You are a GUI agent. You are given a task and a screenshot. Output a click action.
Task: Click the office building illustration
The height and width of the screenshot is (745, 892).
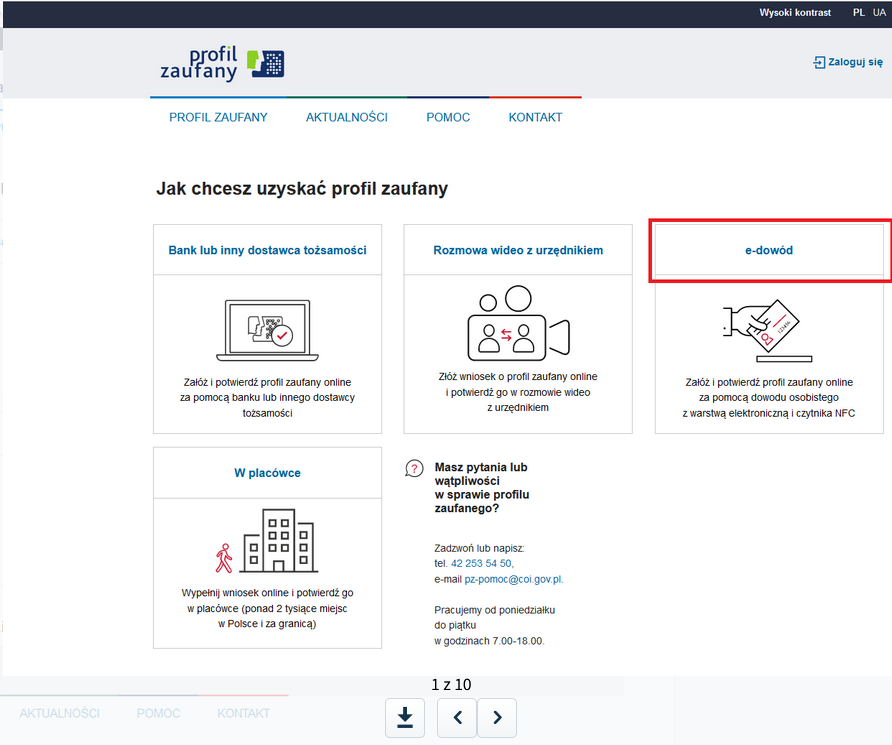279,540
